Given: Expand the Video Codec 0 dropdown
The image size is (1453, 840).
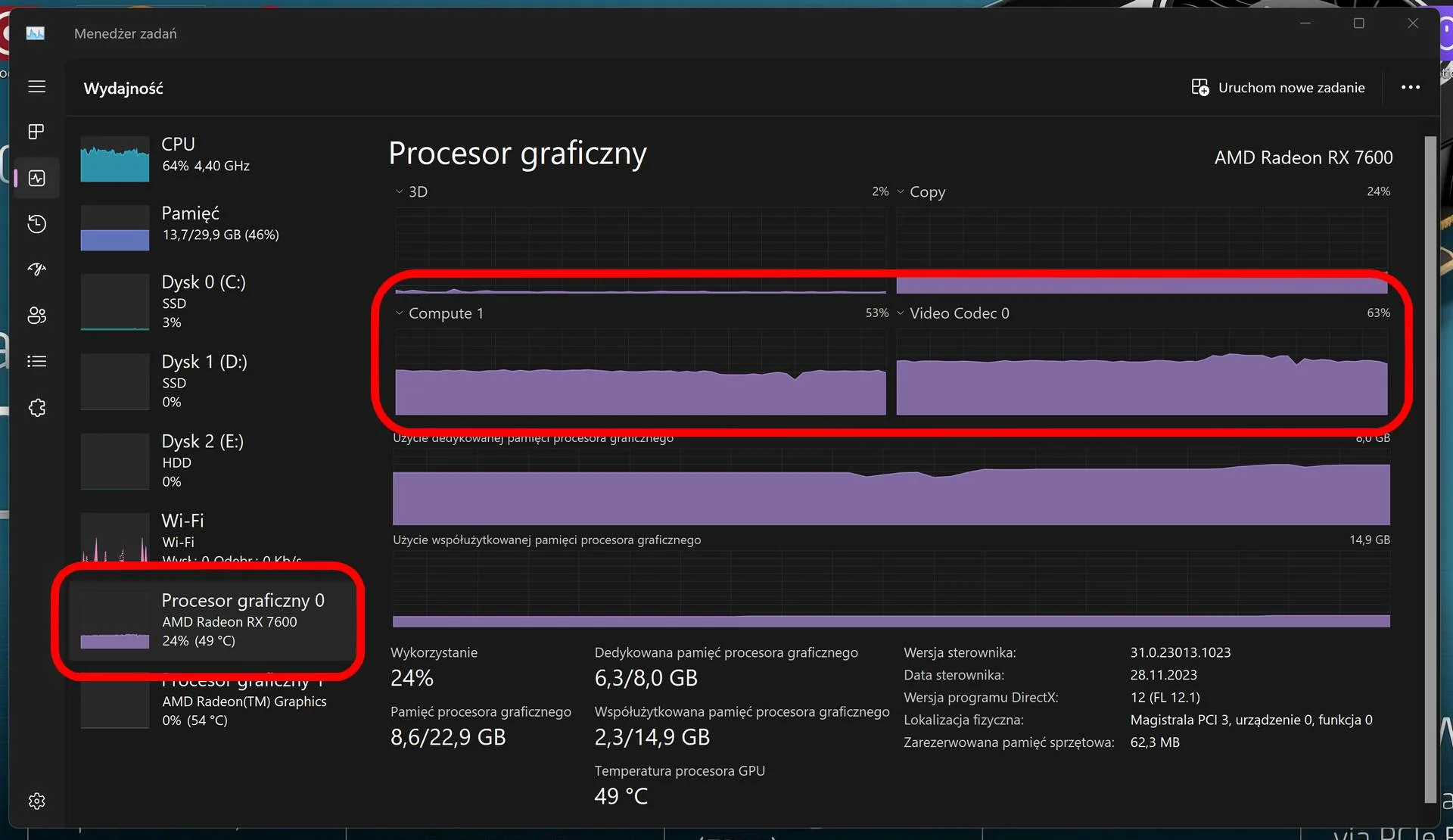Looking at the screenshot, I should tap(953, 313).
